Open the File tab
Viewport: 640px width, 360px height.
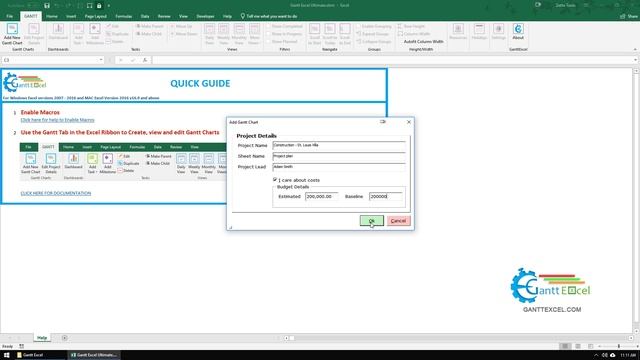click(x=9, y=16)
